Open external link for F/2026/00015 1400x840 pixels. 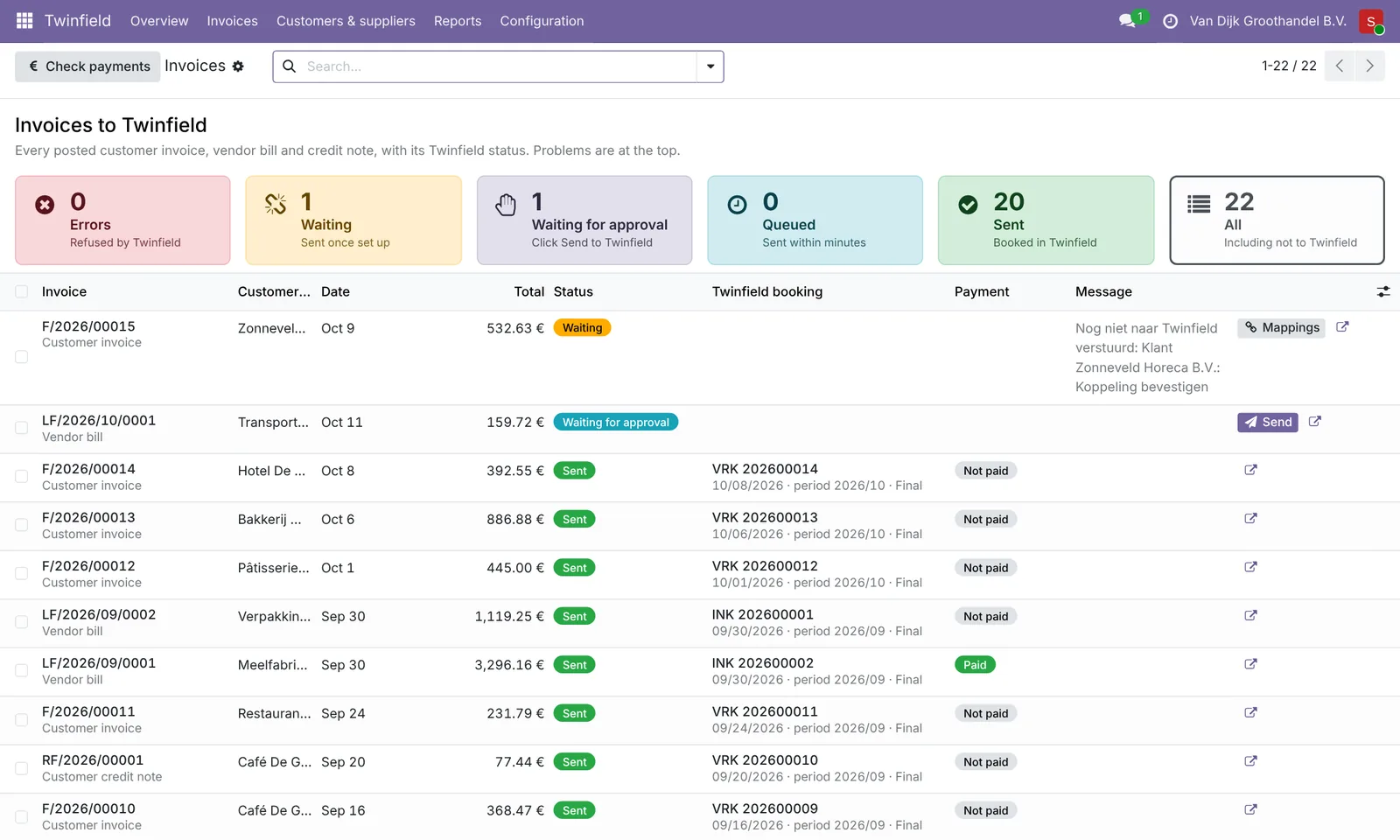pos(1342,327)
